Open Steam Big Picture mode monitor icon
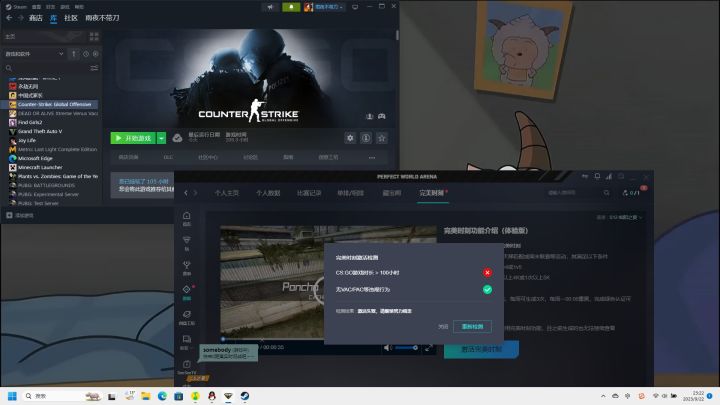The height and width of the screenshot is (405, 720). tap(355, 7)
